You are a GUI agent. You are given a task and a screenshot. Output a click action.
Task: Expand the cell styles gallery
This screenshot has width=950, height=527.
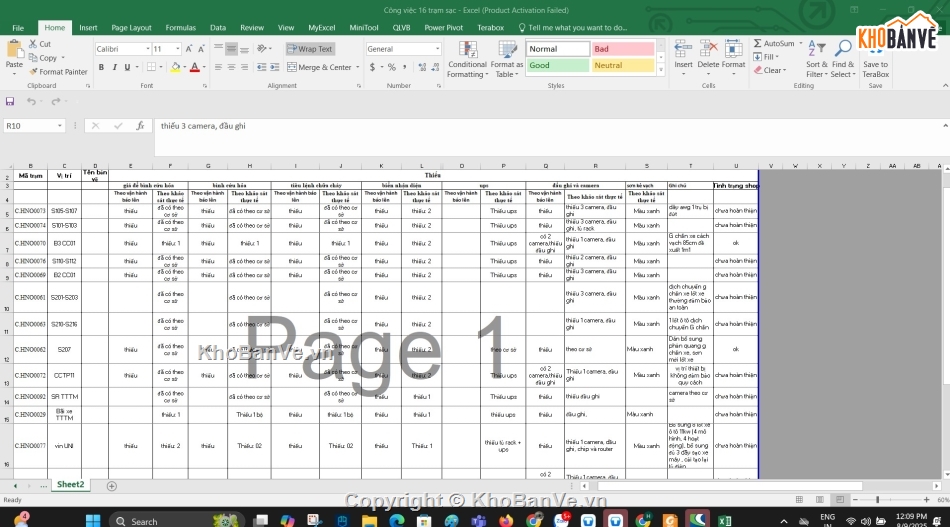coord(660,70)
